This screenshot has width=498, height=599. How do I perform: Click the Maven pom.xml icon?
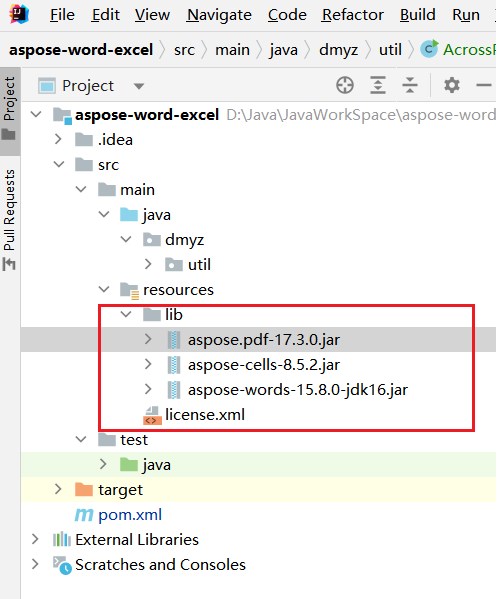point(84,515)
